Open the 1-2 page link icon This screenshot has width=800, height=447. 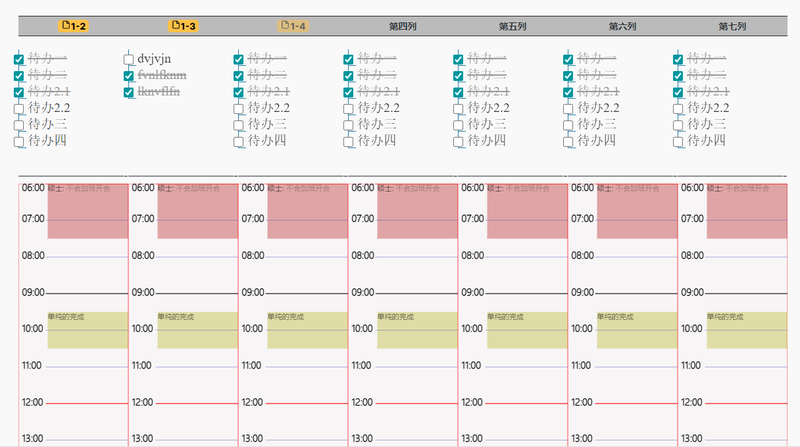coord(67,25)
